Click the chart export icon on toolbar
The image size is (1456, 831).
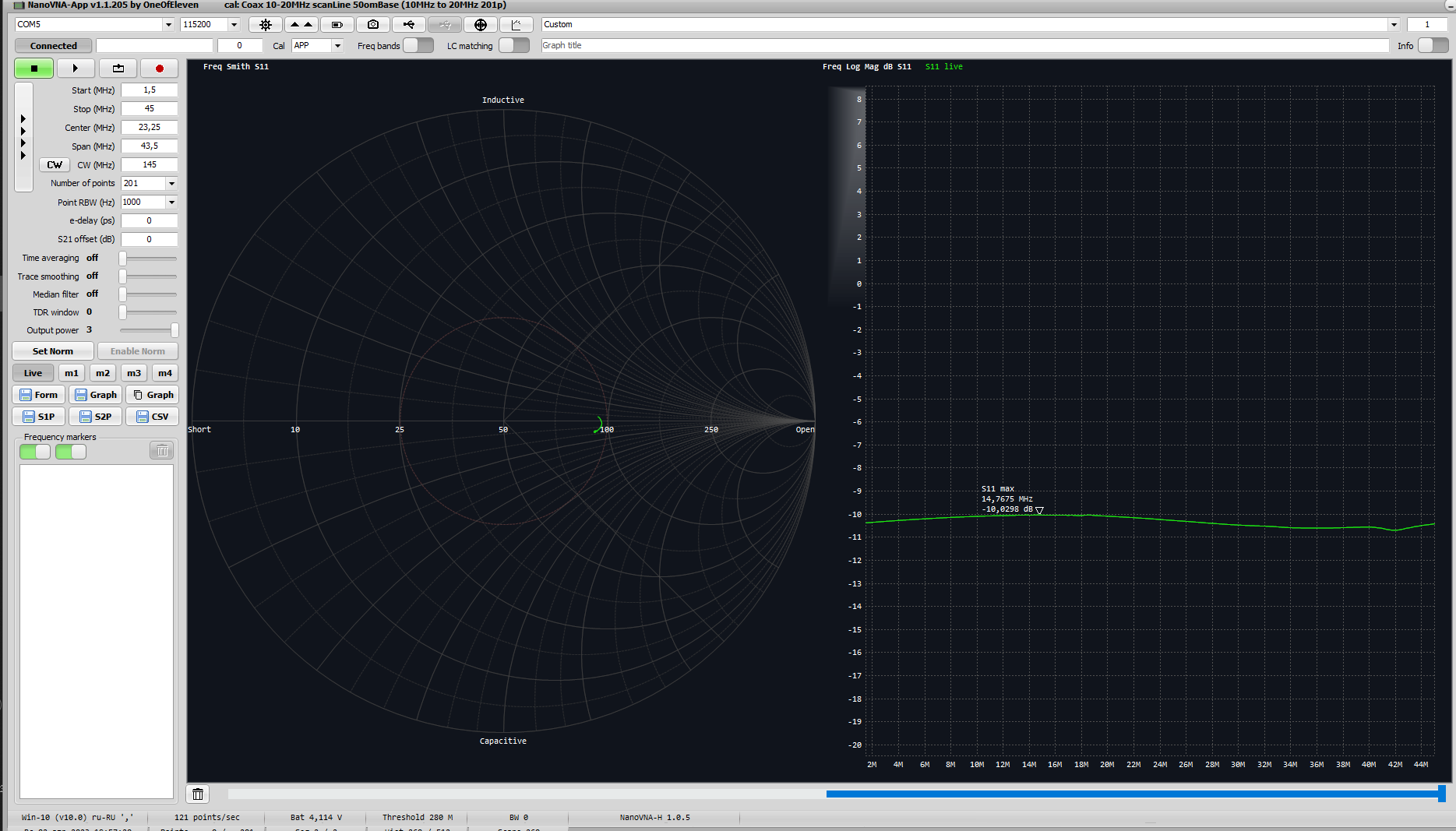coord(516,24)
